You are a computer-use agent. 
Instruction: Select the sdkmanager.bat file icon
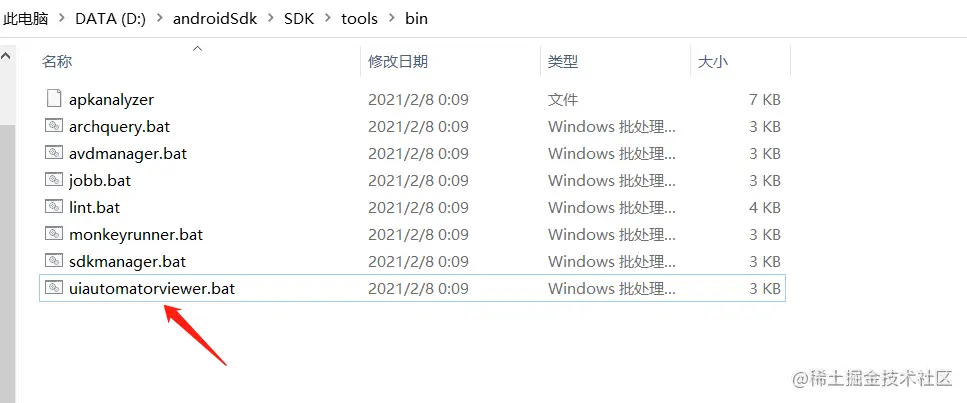[54, 261]
